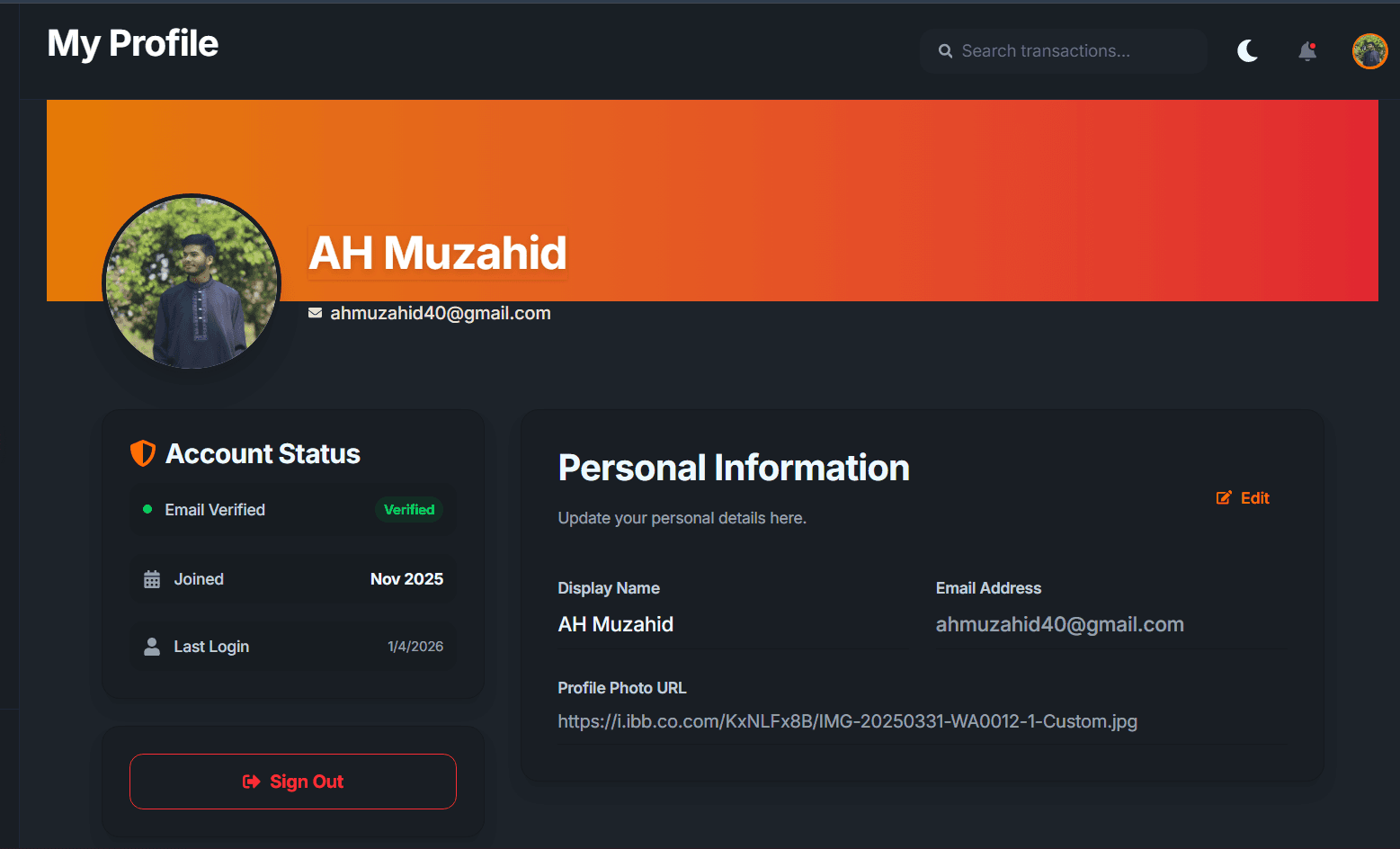Click the '1/4/2026' last login date
This screenshot has width=1400, height=849.
415,647
